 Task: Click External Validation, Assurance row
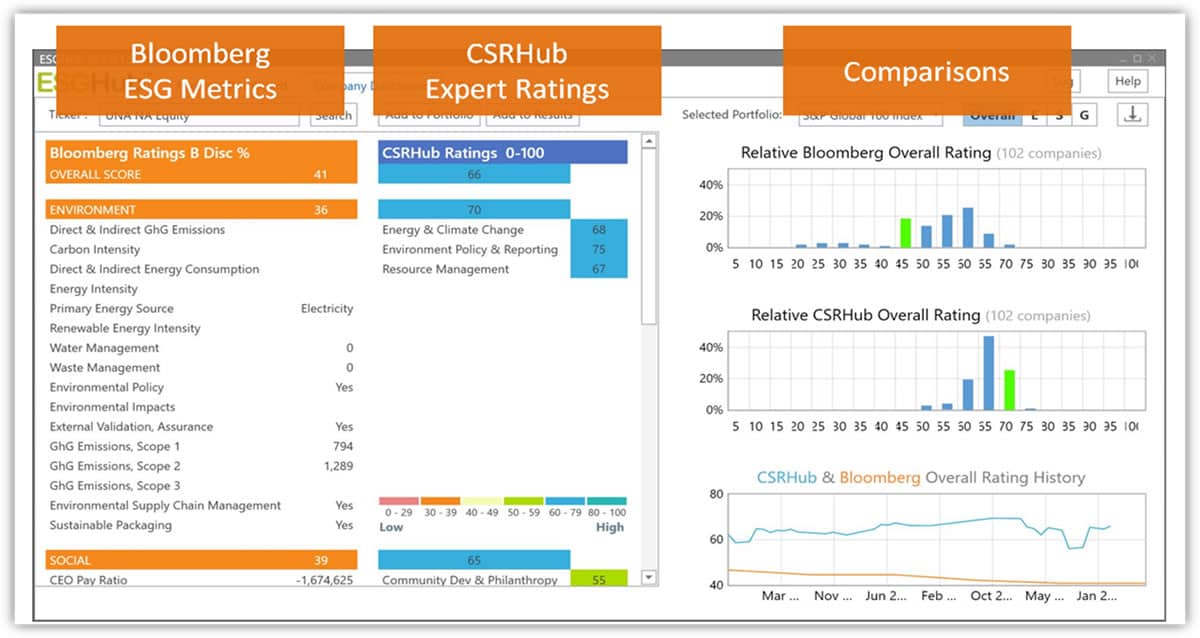[201, 427]
